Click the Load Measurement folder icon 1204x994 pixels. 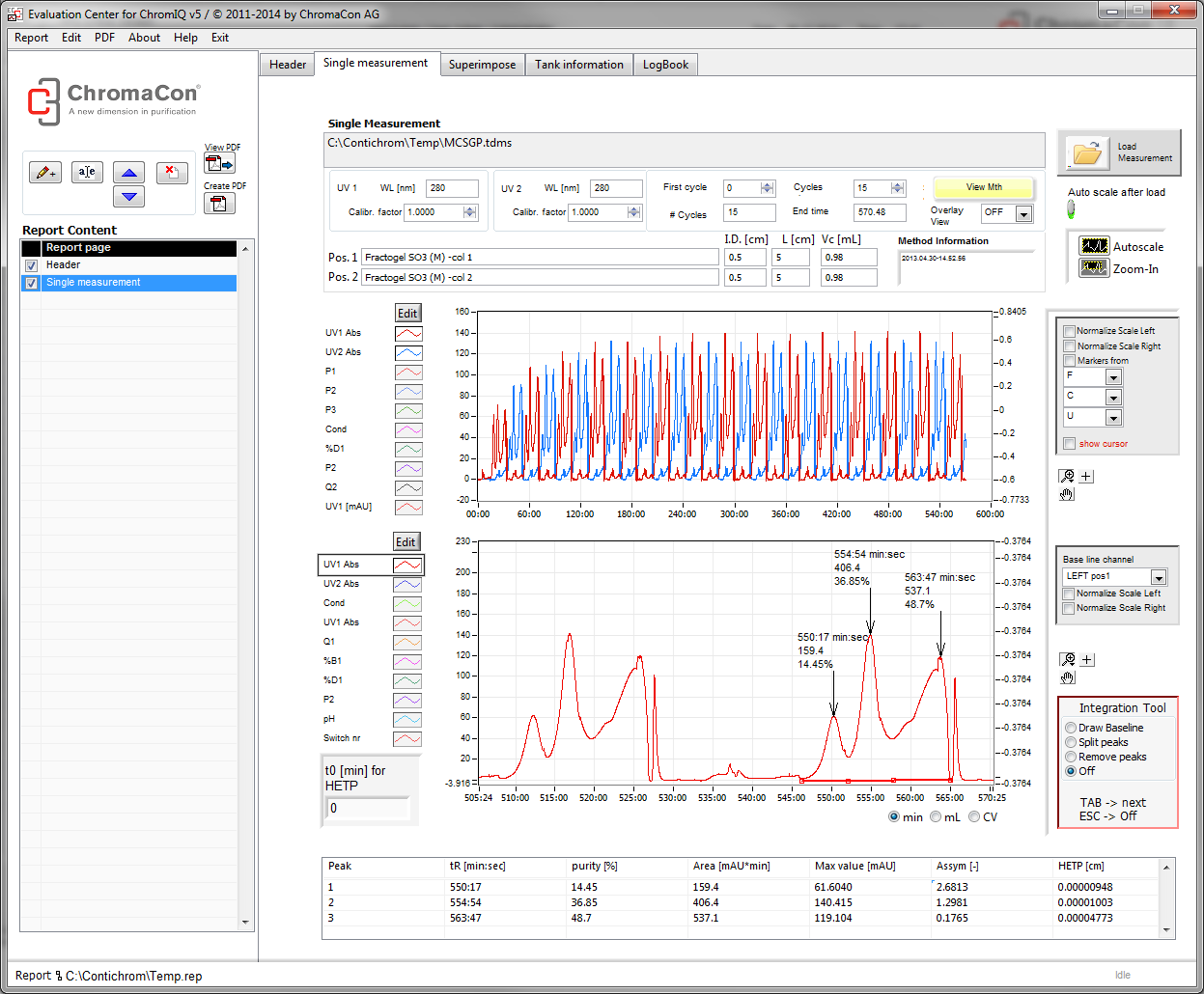[1086, 152]
